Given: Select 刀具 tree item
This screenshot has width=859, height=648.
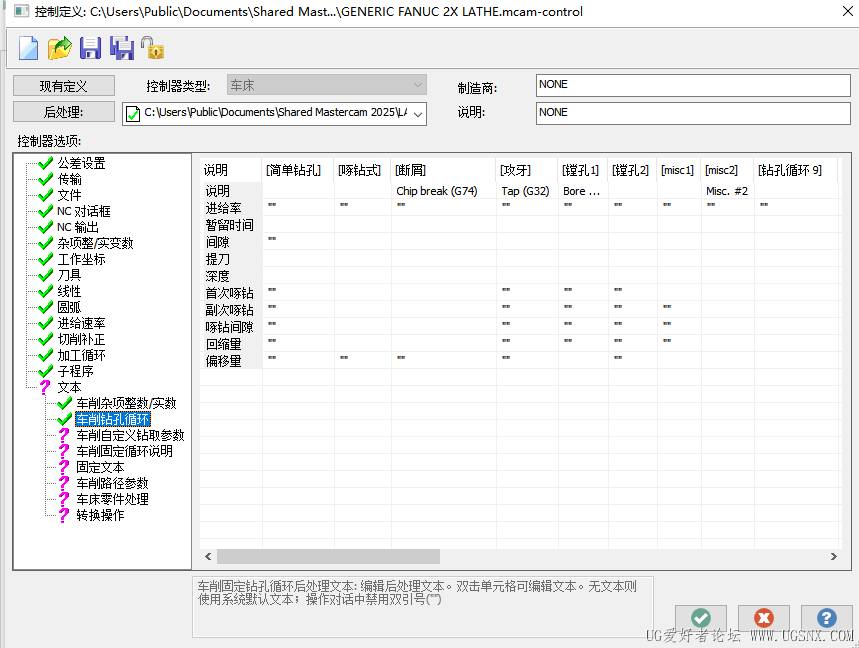Looking at the screenshot, I should click(70, 275).
